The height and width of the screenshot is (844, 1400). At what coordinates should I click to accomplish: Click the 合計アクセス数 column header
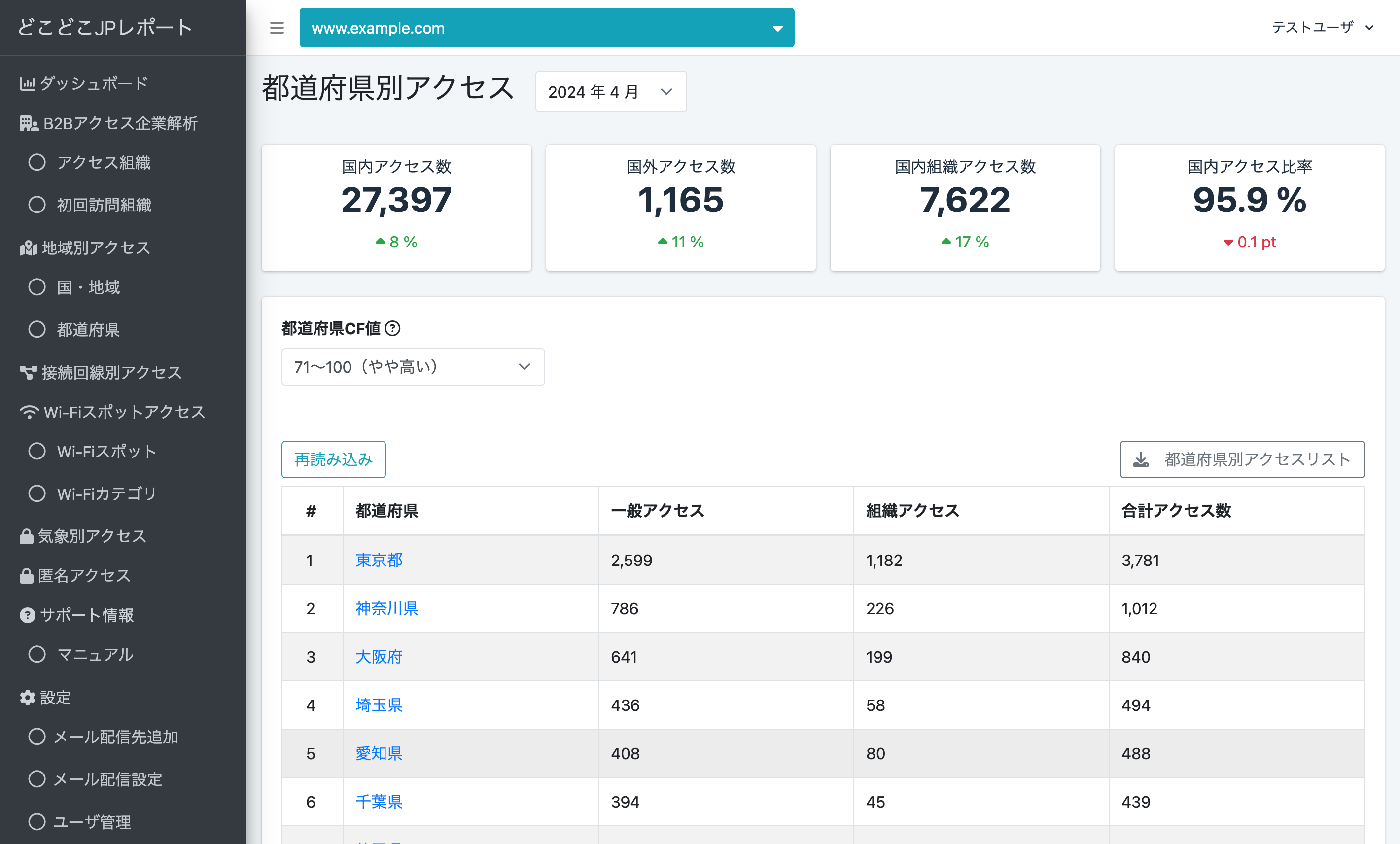tap(1176, 511)
